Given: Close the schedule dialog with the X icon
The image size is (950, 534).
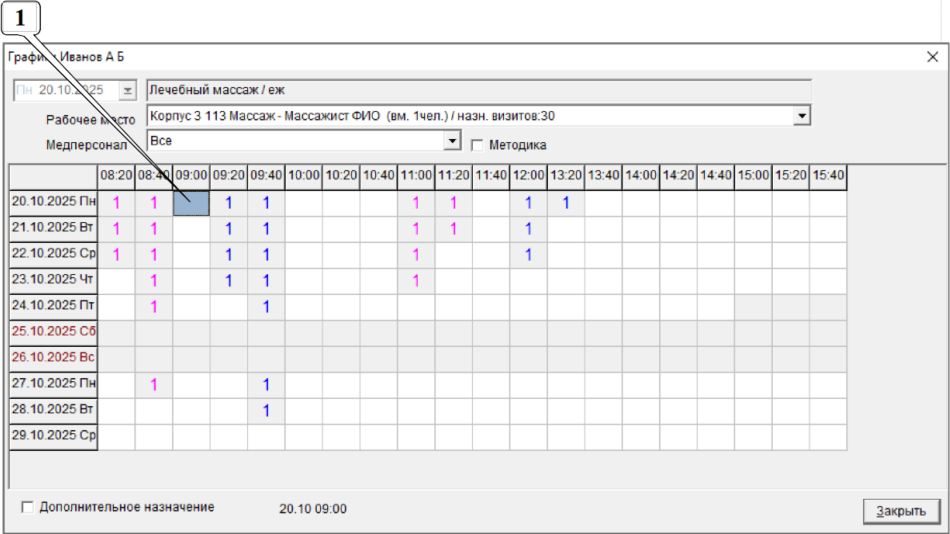Looking at the screenshot, I should click(x=931, y=57).
